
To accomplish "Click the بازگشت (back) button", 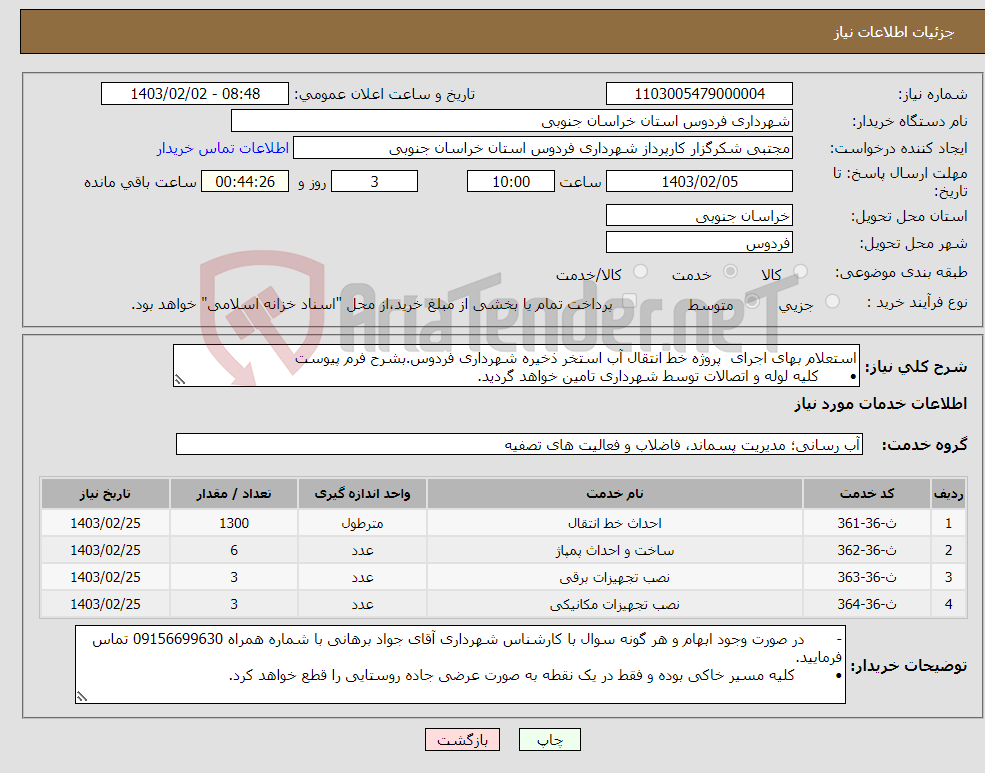I will coord(462,740).
